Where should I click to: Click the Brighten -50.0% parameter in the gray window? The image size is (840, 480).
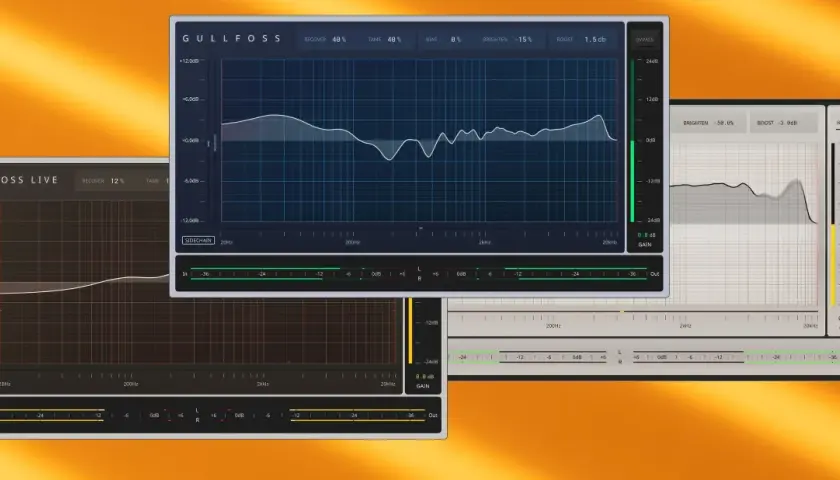pos(708,123)
